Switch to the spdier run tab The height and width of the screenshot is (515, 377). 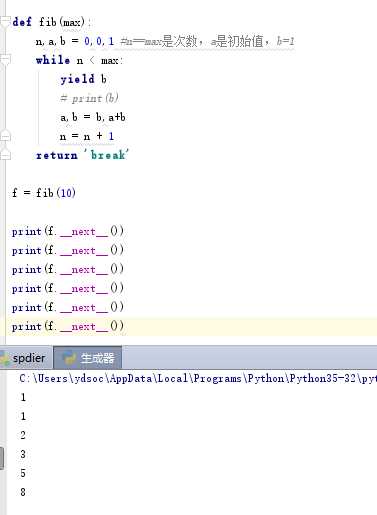(x=26, y=358)
